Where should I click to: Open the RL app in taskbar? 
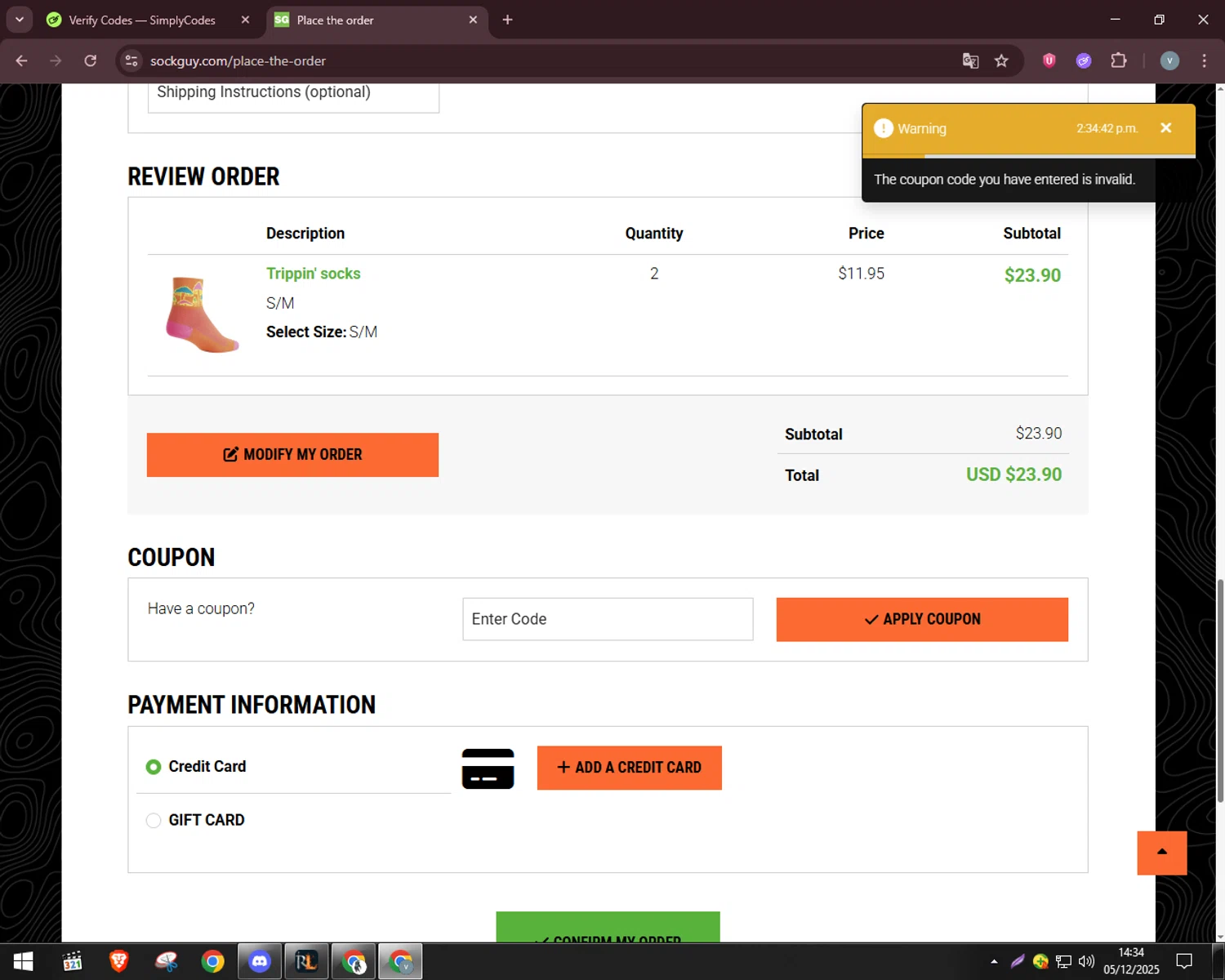click(x=306, y=961)
